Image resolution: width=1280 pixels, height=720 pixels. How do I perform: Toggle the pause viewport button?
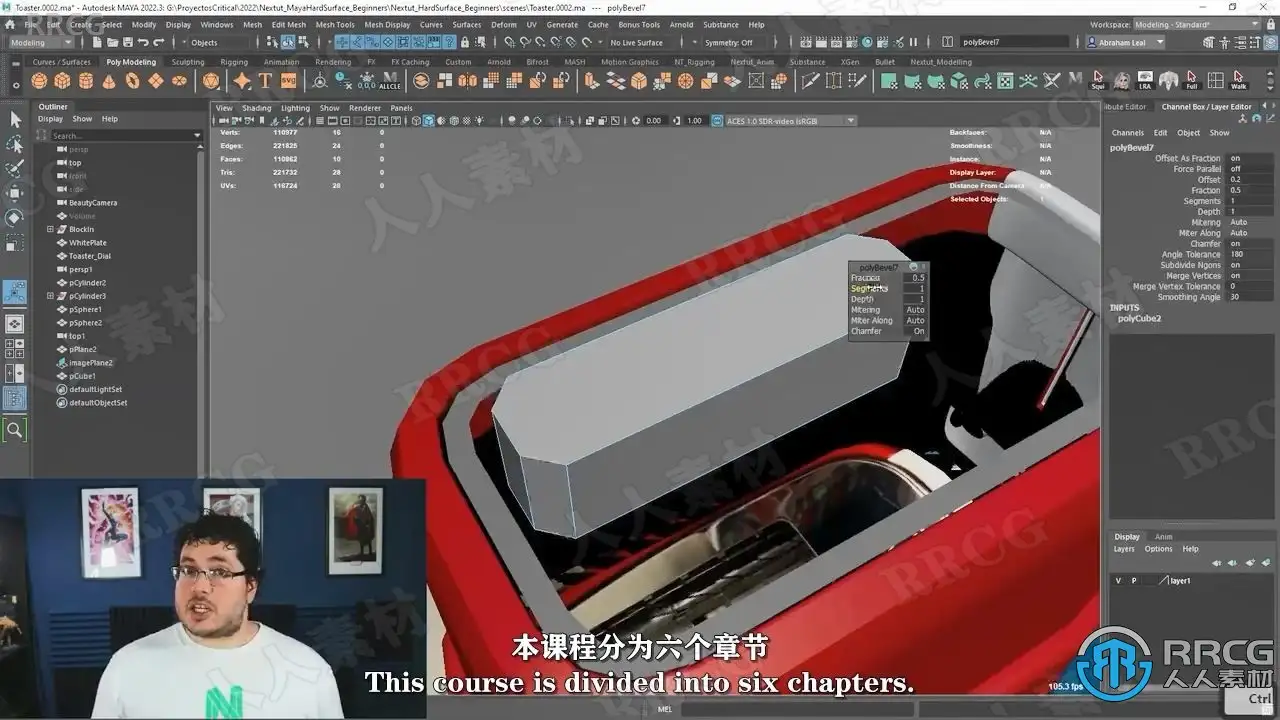(x=914, y=42)
